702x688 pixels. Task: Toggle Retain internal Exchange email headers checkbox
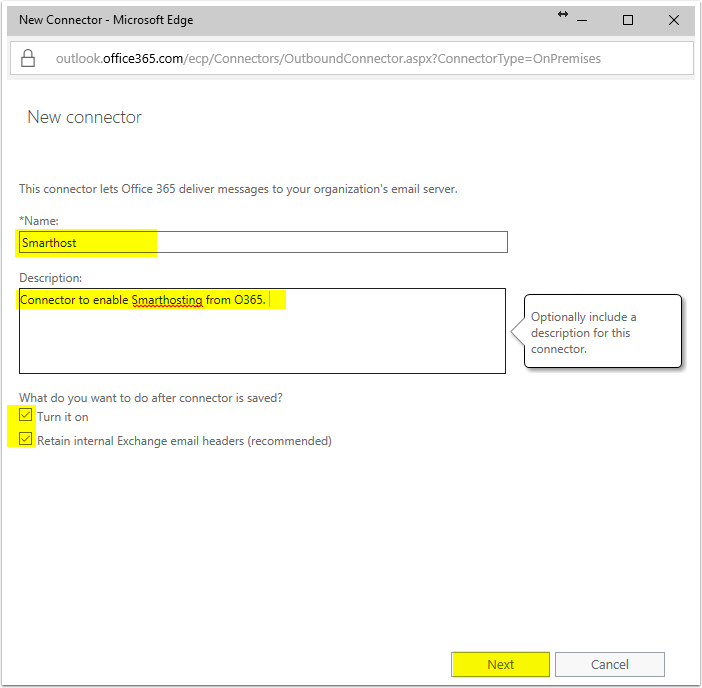coord(26,439)
